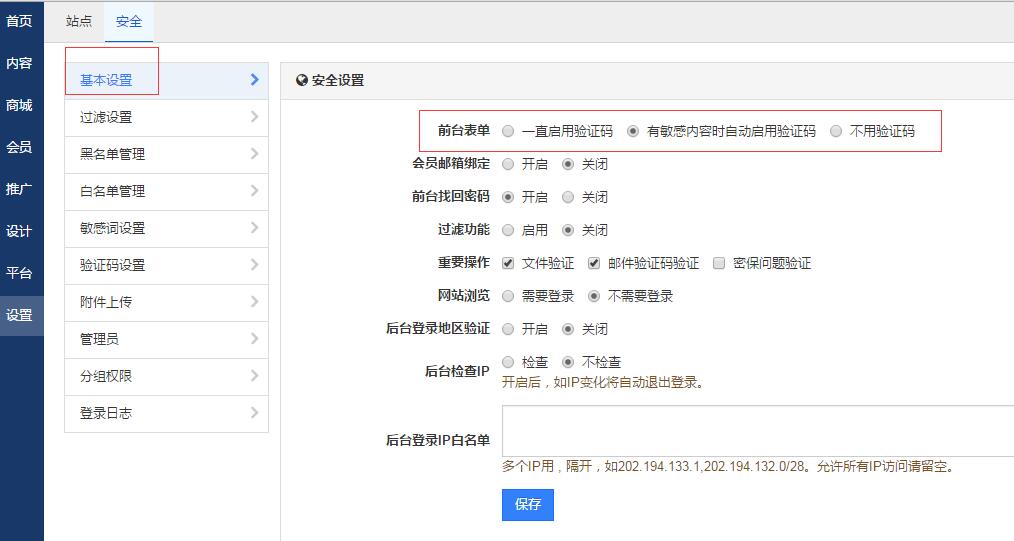Set 会员邮箱绑定 to 关闭
The image size is (1014, 541).
pyautogui.click(x=568, y=164)
